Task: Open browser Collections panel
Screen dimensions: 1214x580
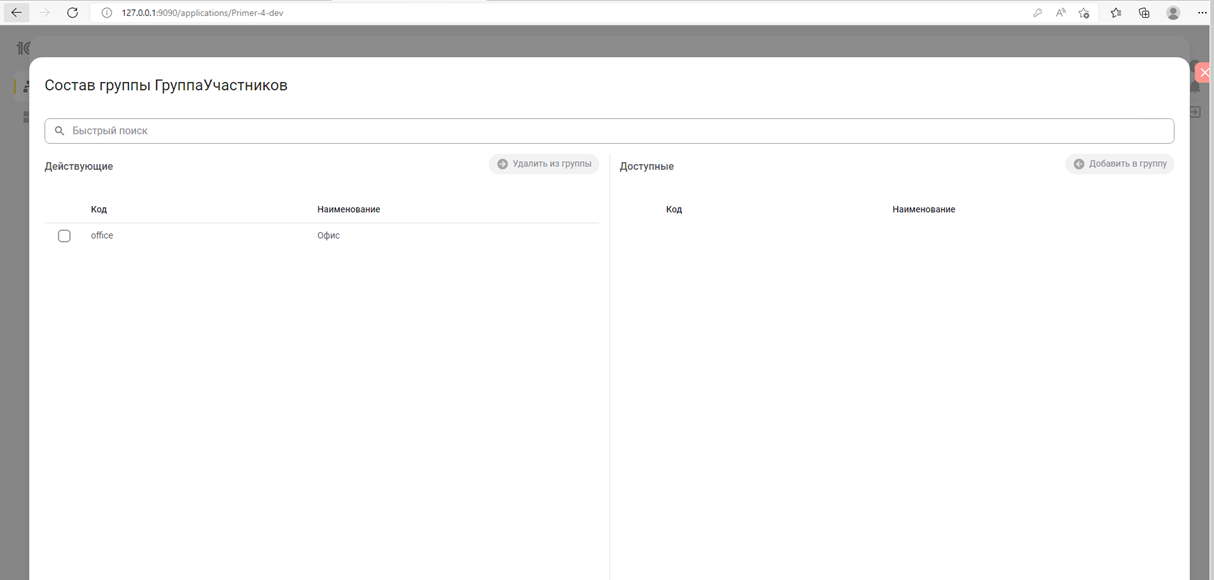Action: [1144, 13]
